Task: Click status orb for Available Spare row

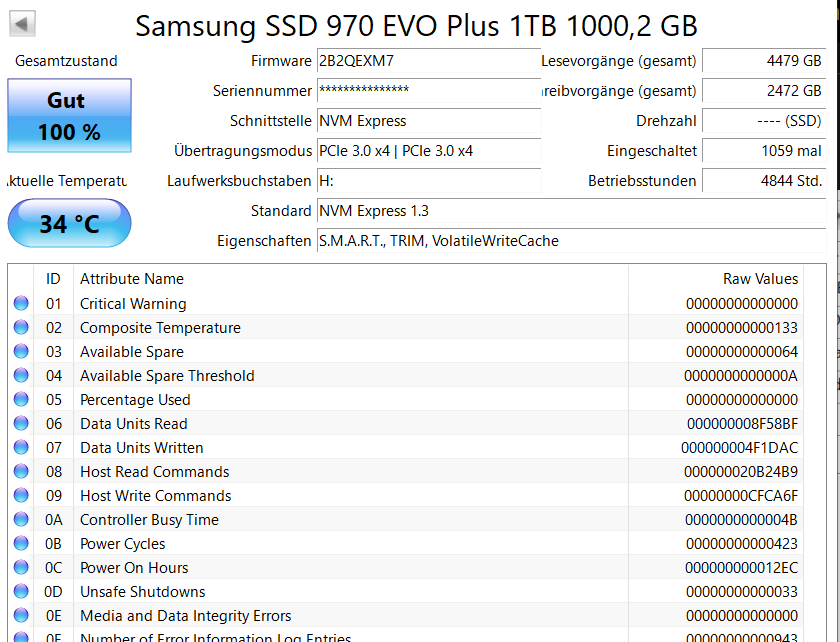Action: pos(21,352)
